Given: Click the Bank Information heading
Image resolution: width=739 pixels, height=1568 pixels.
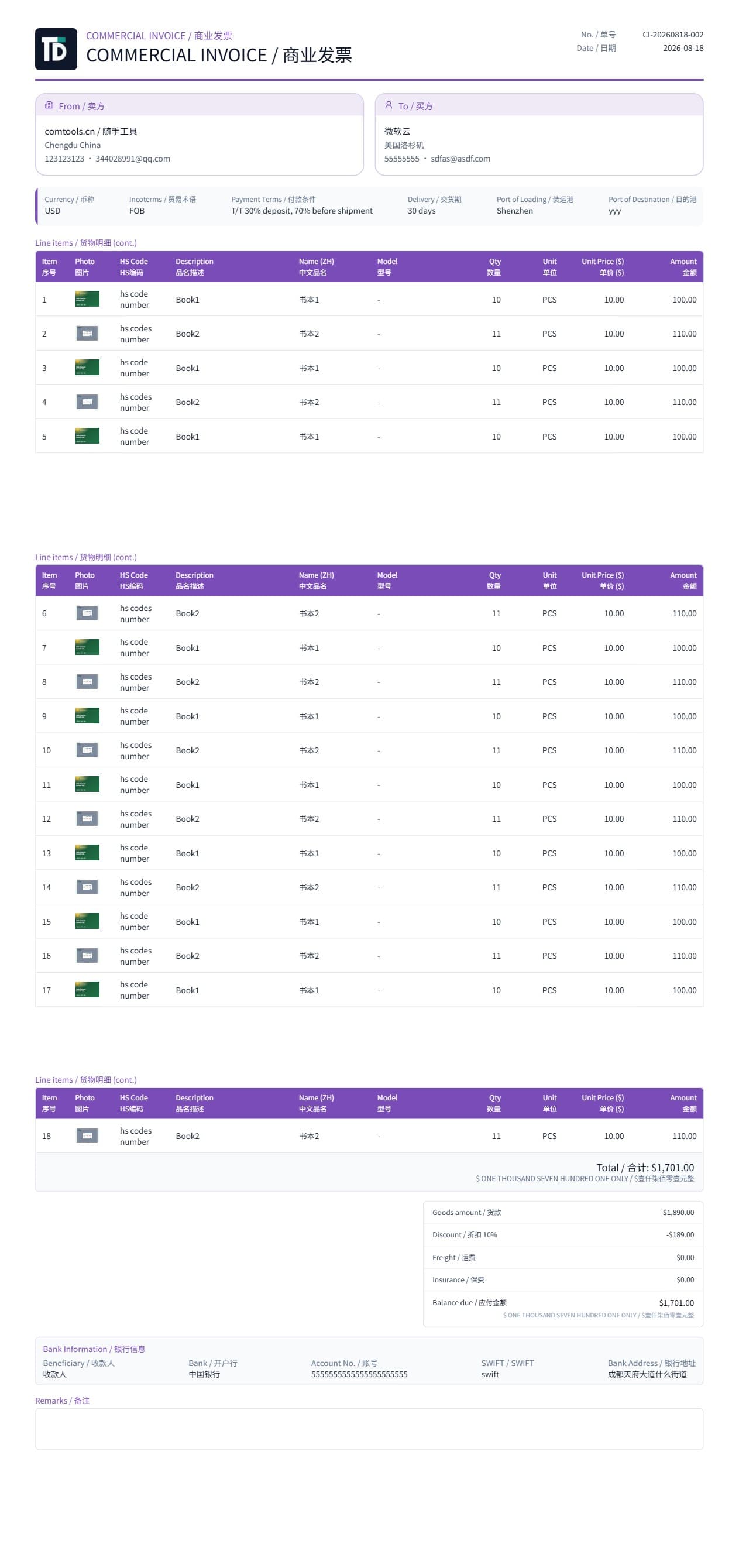Looking at the screenshot, I should [94, 1349].
